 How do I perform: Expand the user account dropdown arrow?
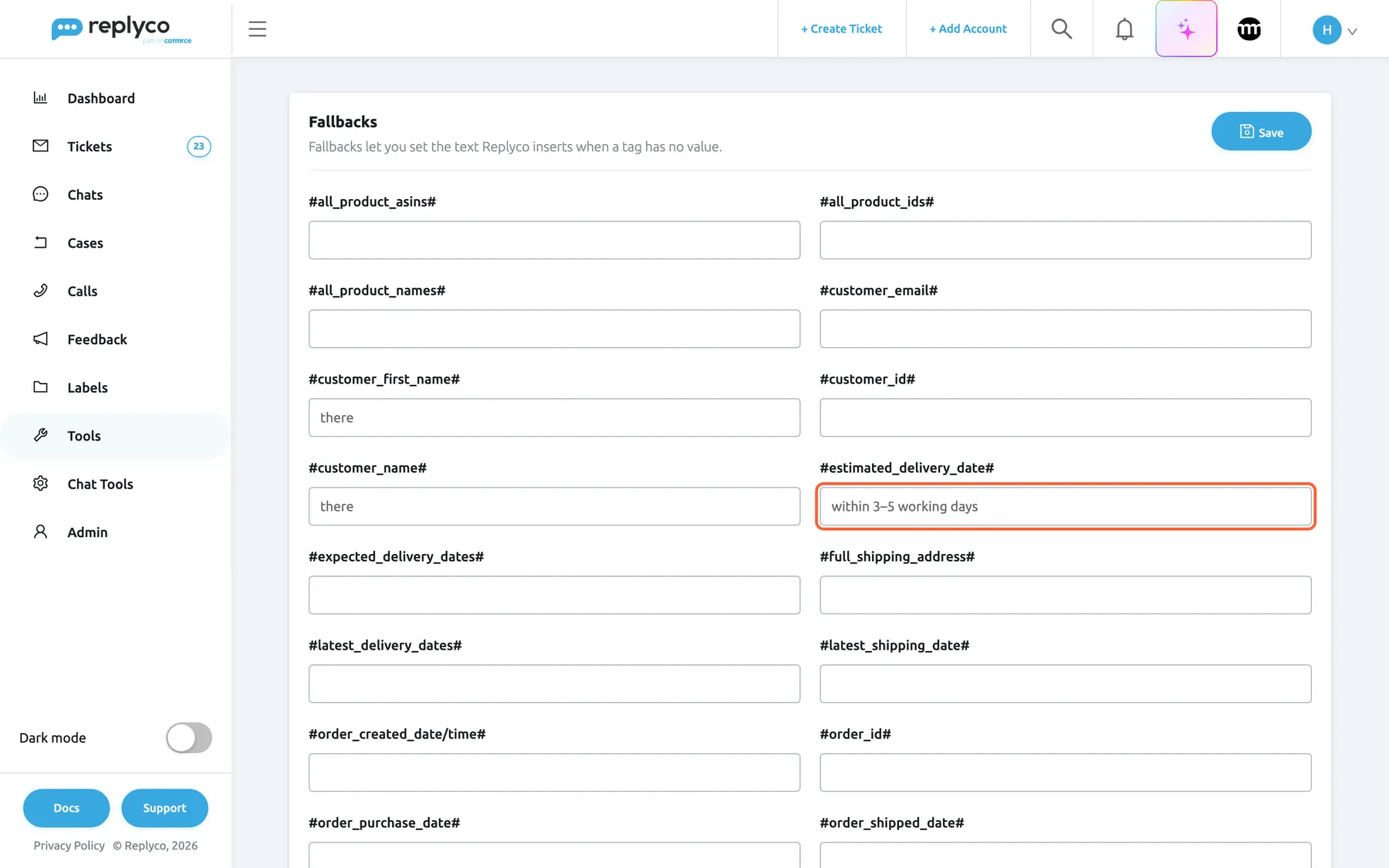click(x=1352, y=32)
